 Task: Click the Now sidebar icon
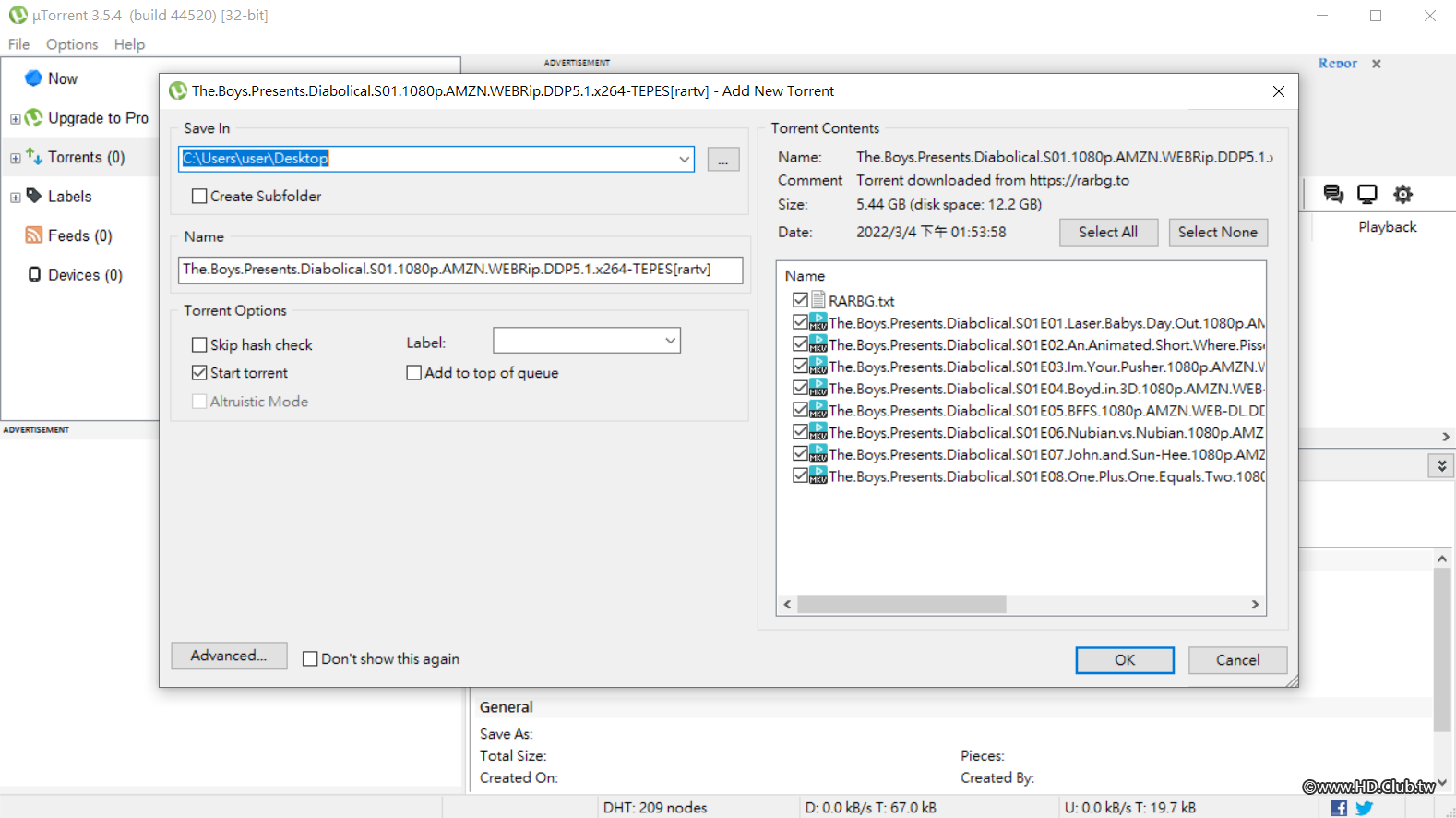point(33,78)
